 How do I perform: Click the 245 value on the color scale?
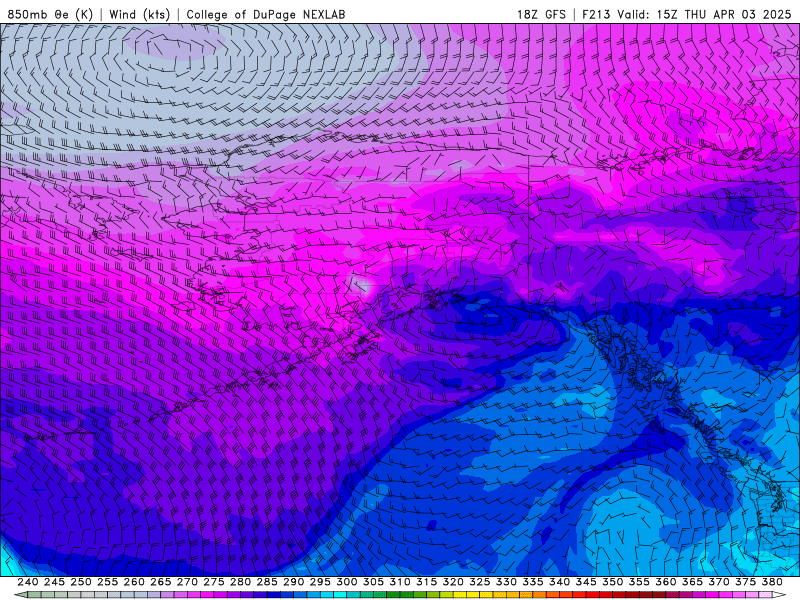[x=54, y=582]
